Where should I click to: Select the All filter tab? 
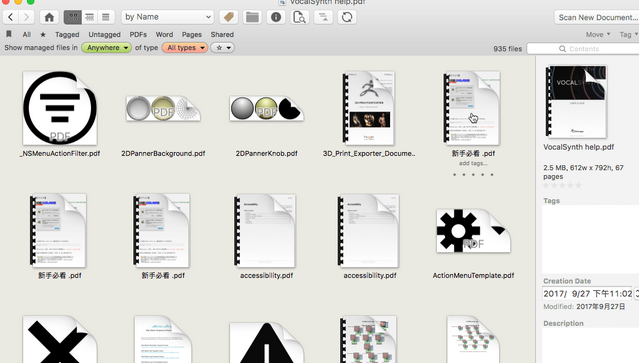(26, 35)
